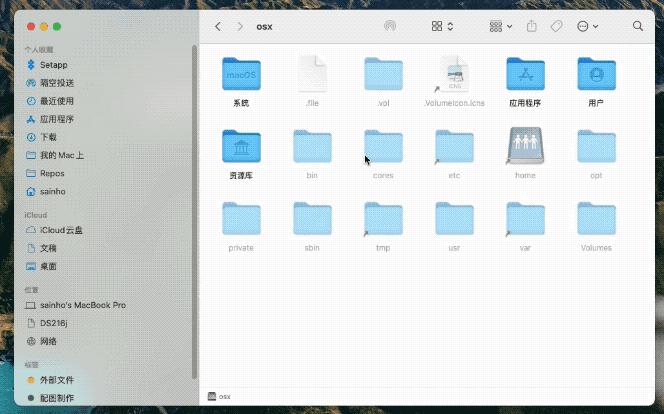Select iCloud云盘 in the sidebar
The image size is (664, 414).
point(61,230)
